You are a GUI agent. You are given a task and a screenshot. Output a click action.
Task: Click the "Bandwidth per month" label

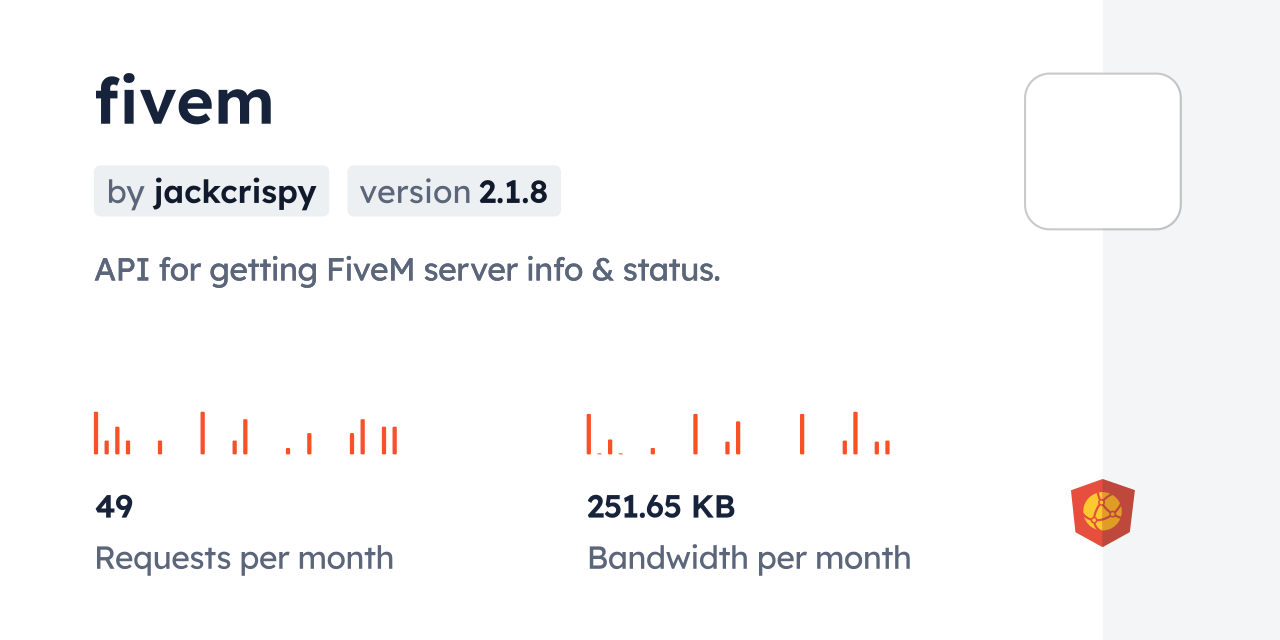(x=749, y=558)
